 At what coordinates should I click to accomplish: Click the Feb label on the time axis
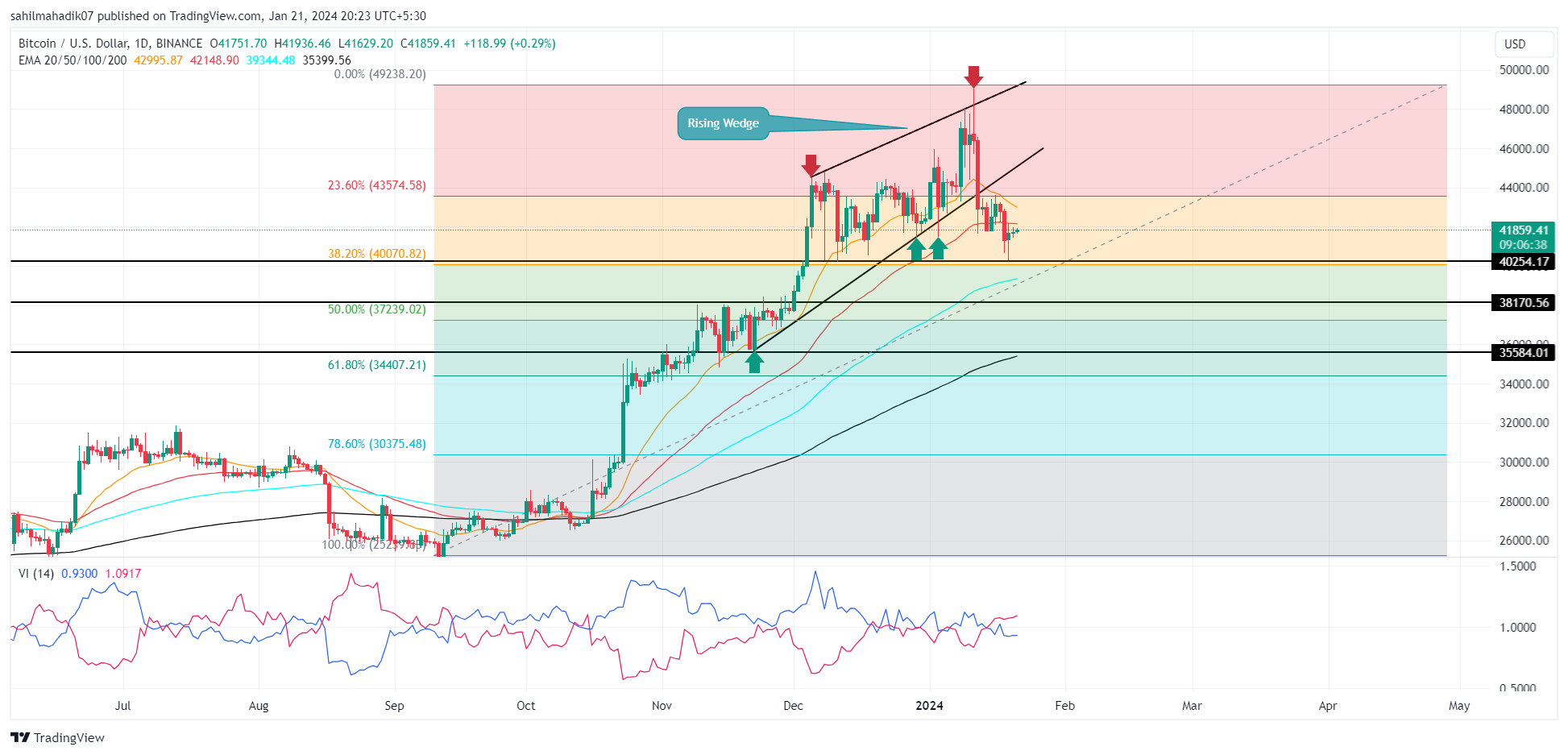1064,706
